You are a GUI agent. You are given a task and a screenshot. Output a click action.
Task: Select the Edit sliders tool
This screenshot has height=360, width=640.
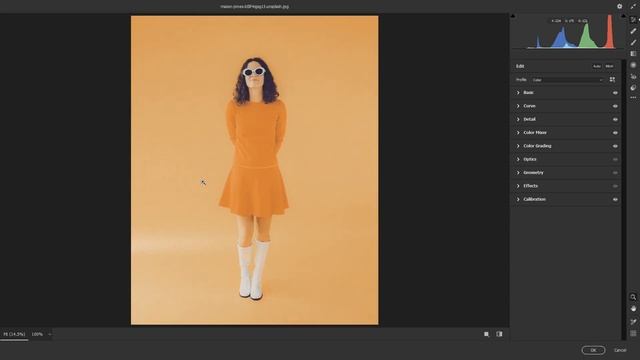(x=633, y=20)
